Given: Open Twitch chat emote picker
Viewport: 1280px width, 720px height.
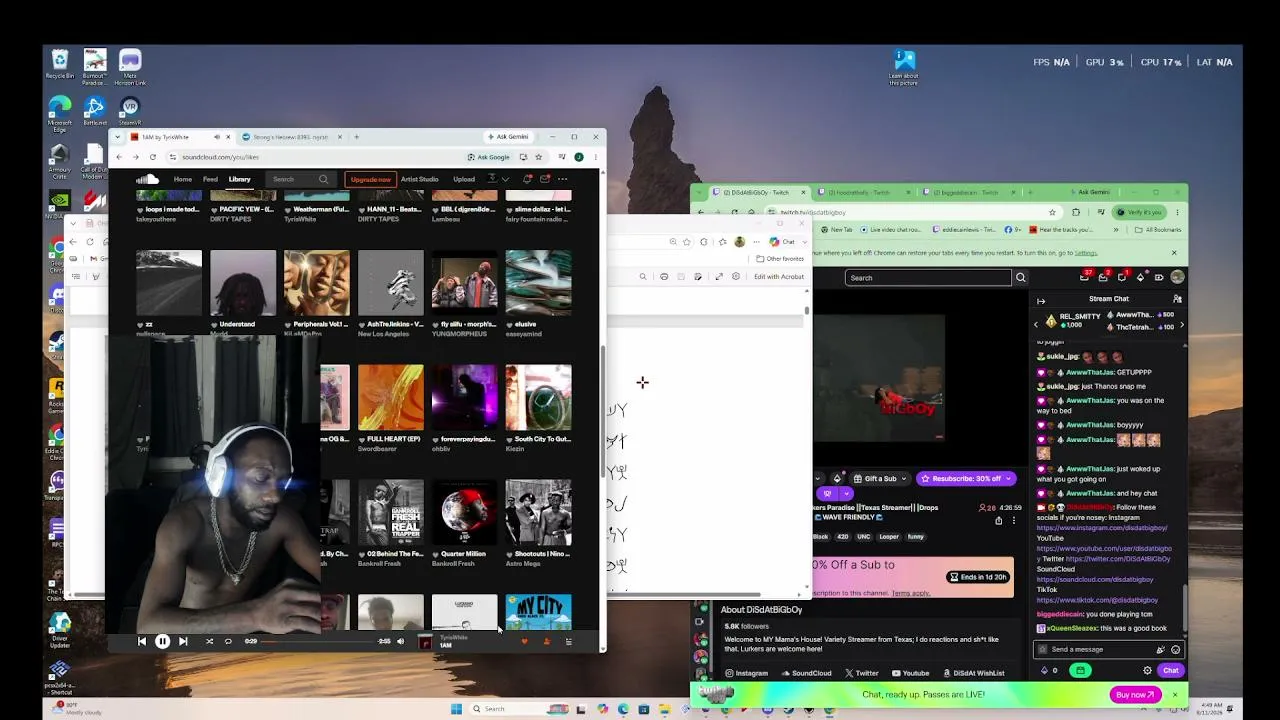Looking at the screenshot, I should point(1175,650).
